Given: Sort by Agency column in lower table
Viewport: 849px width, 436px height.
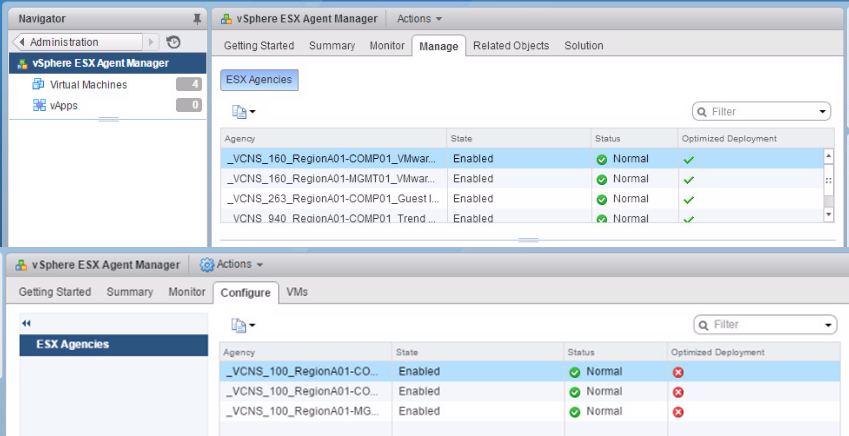Looking at the screenshot, I should pos(306,352).
